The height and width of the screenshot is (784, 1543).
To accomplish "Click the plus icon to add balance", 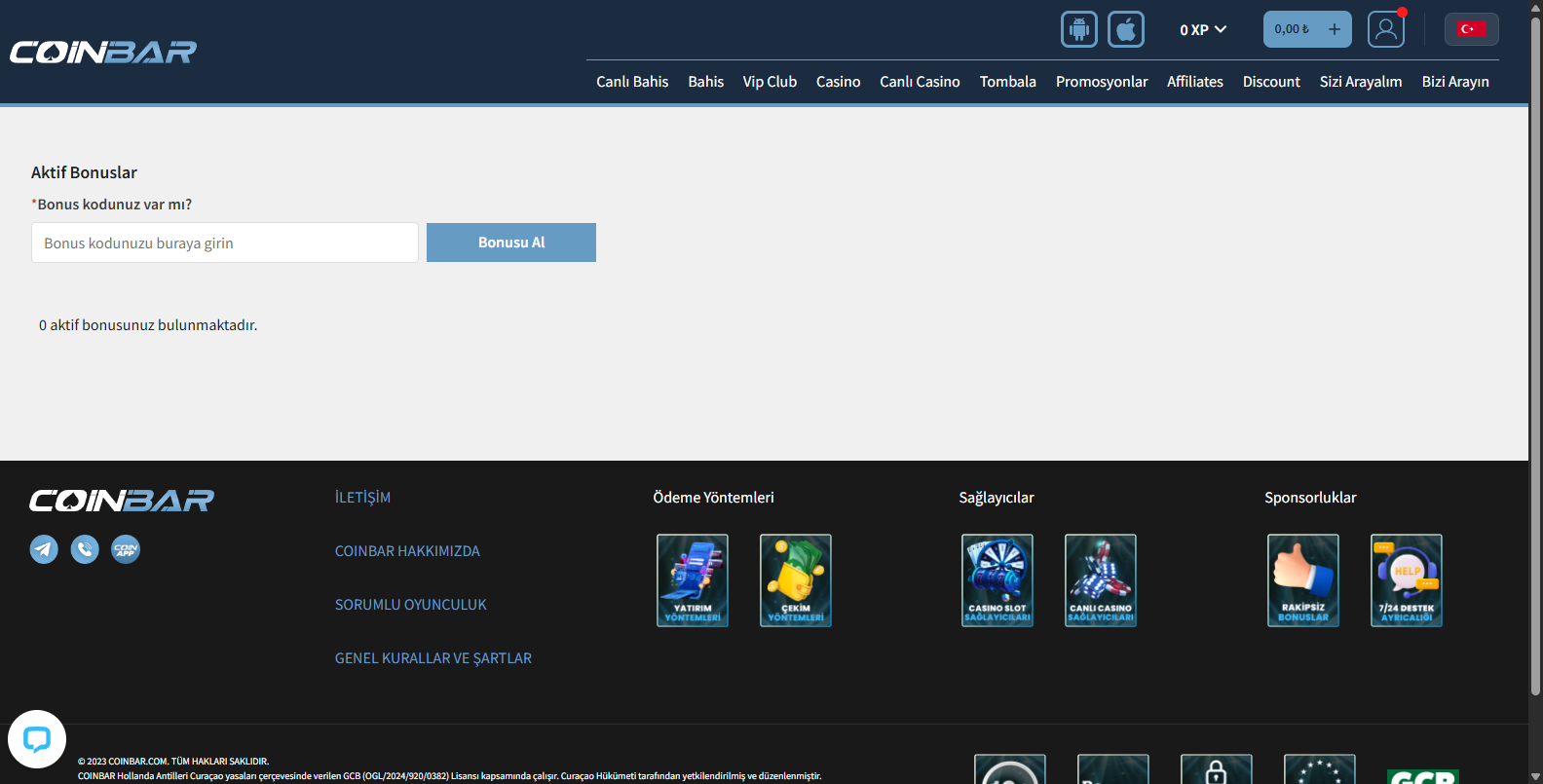I will pos(1334,29).
